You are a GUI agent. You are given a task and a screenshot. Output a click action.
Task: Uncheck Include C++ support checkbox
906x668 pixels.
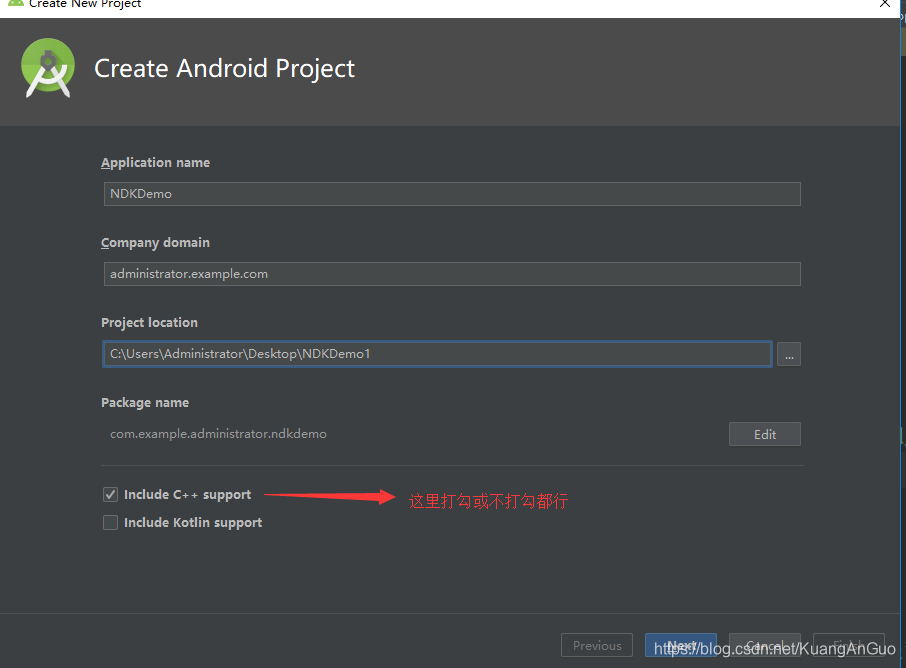[x=110, y=495]
